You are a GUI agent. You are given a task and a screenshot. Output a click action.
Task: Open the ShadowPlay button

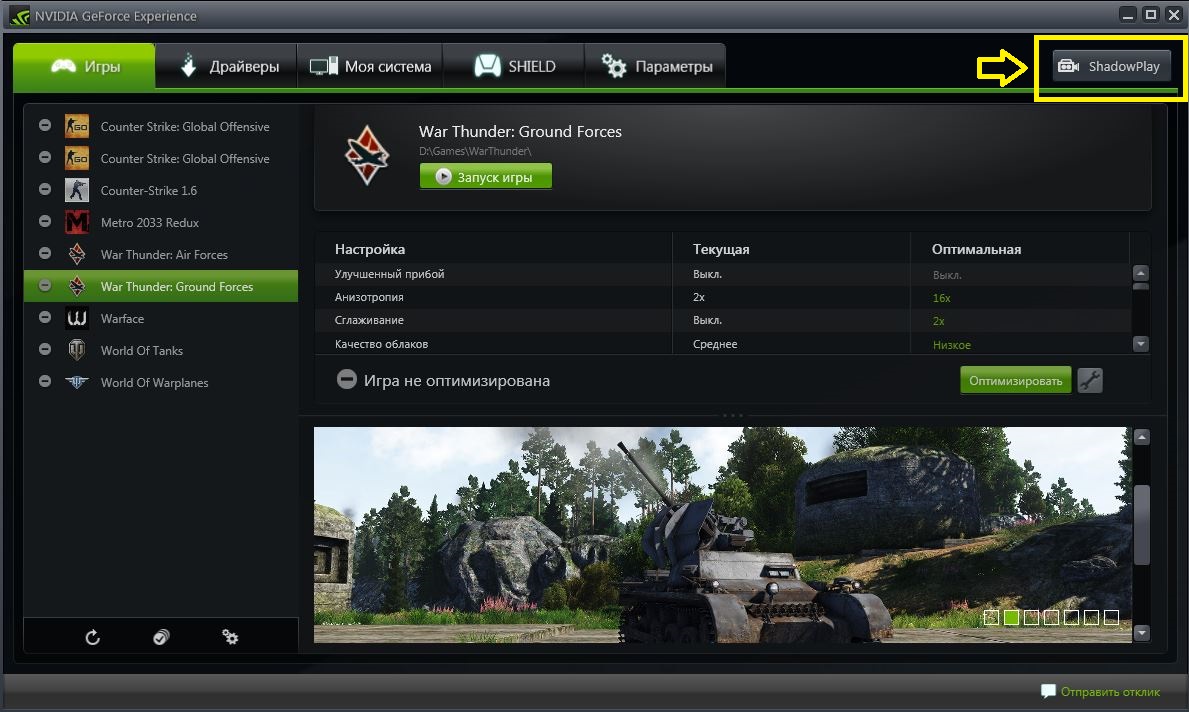coord(1110,66)
